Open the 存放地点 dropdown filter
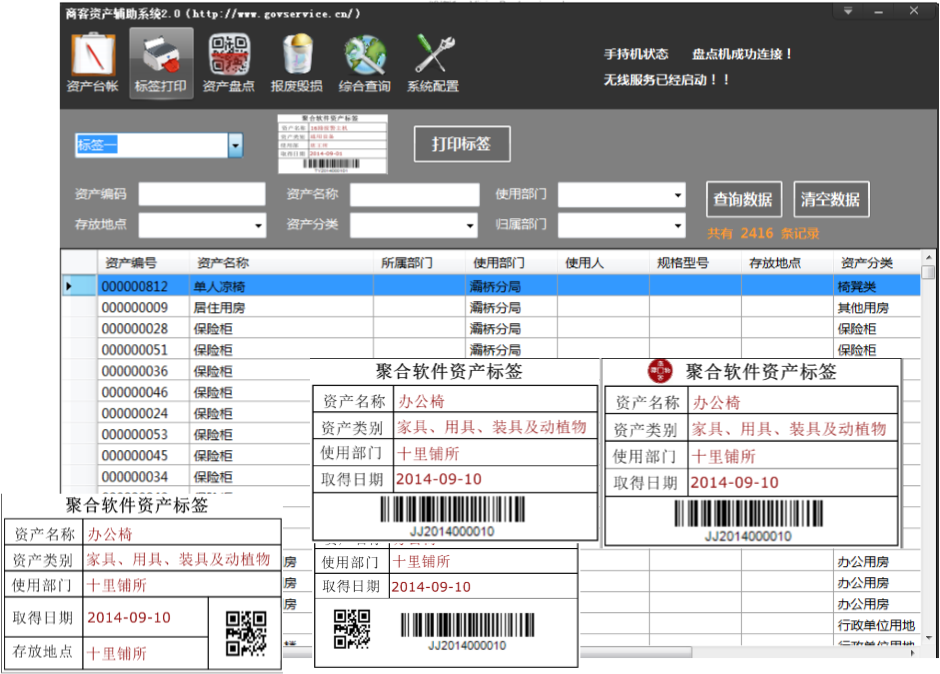 [258, 225]
